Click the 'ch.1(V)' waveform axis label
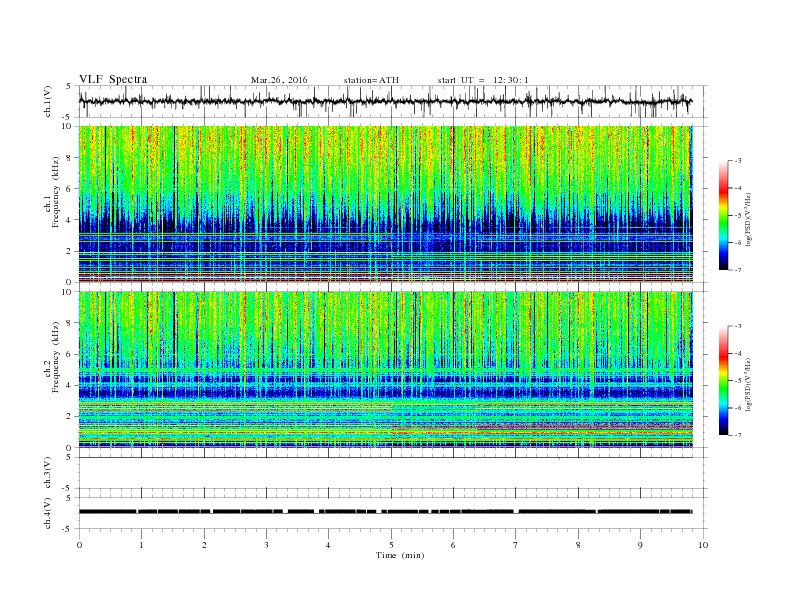Viewport: 792px width, 612px height. pyautogui.click(x=48, y=101)
